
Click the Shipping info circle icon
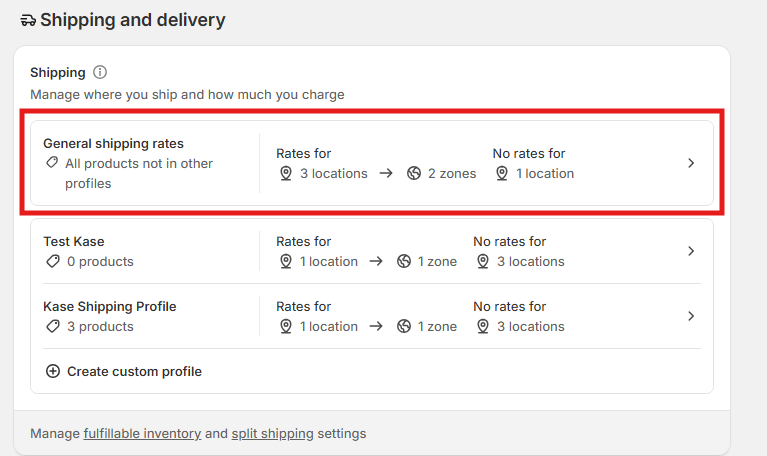click(x=100, y=72)
